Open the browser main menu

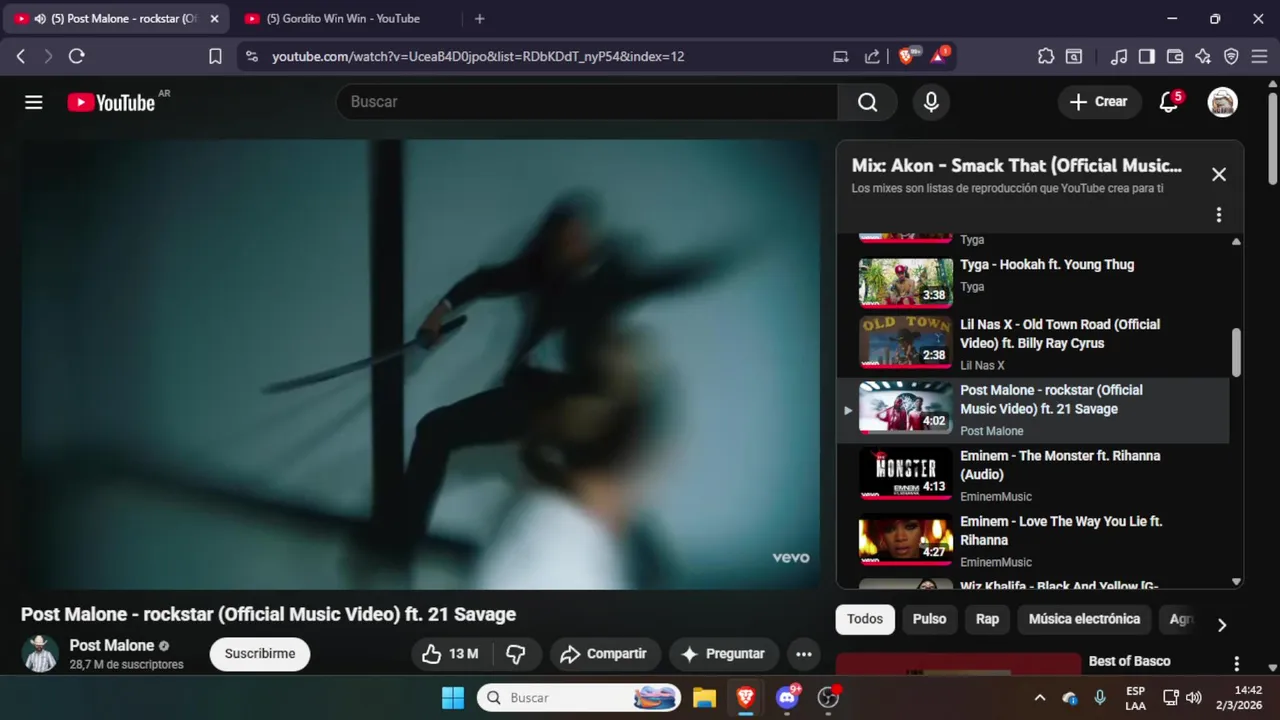tap(1259, 57)
